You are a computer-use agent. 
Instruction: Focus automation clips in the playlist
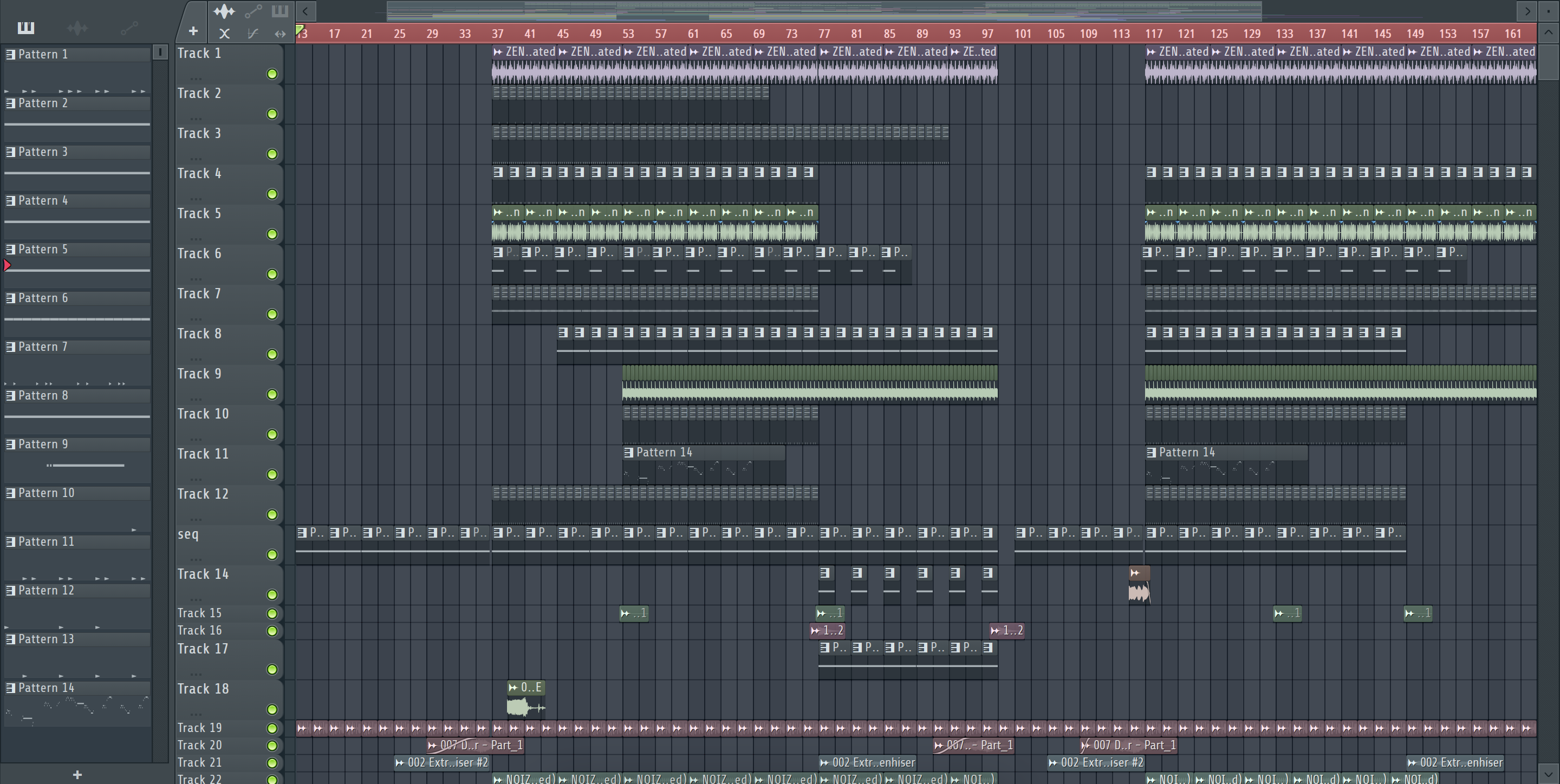[x=253, y=11]
